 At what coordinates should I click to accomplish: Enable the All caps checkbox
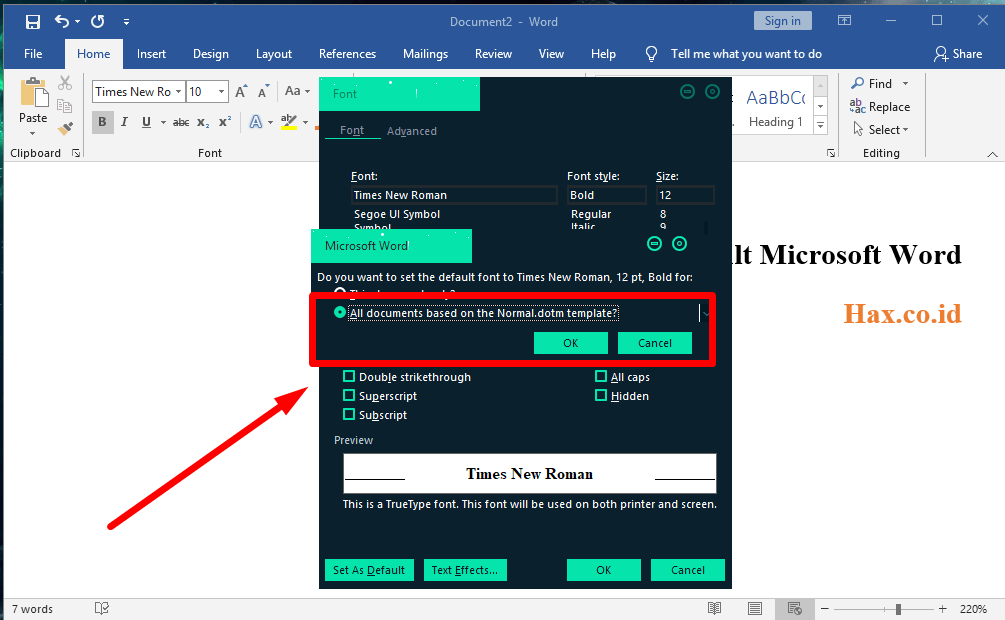[x=601, y=376]
